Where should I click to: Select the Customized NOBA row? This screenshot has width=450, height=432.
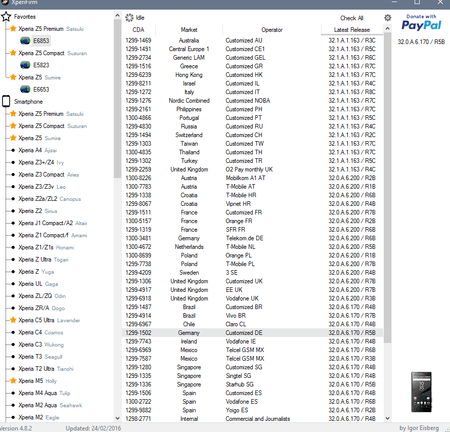pos(253,101)
